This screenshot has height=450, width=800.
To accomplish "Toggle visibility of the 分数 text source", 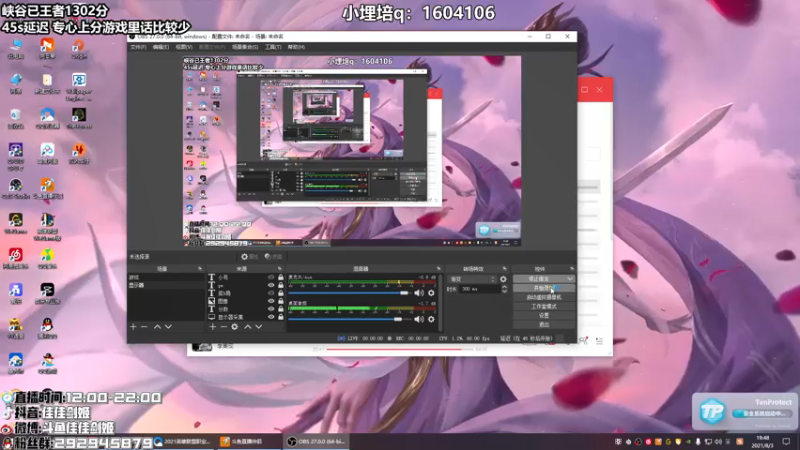I will tap(271, 309).
